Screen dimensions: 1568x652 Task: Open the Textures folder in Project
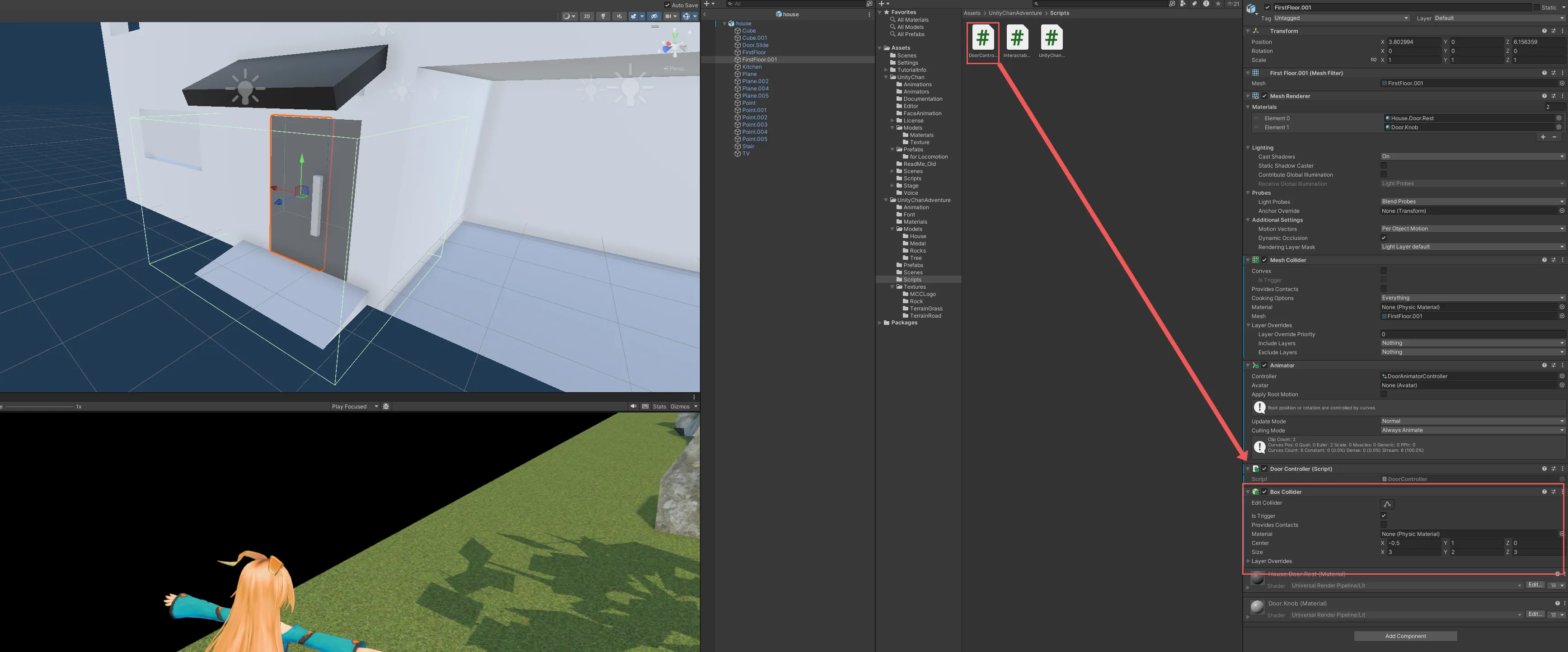coord(914,287)
